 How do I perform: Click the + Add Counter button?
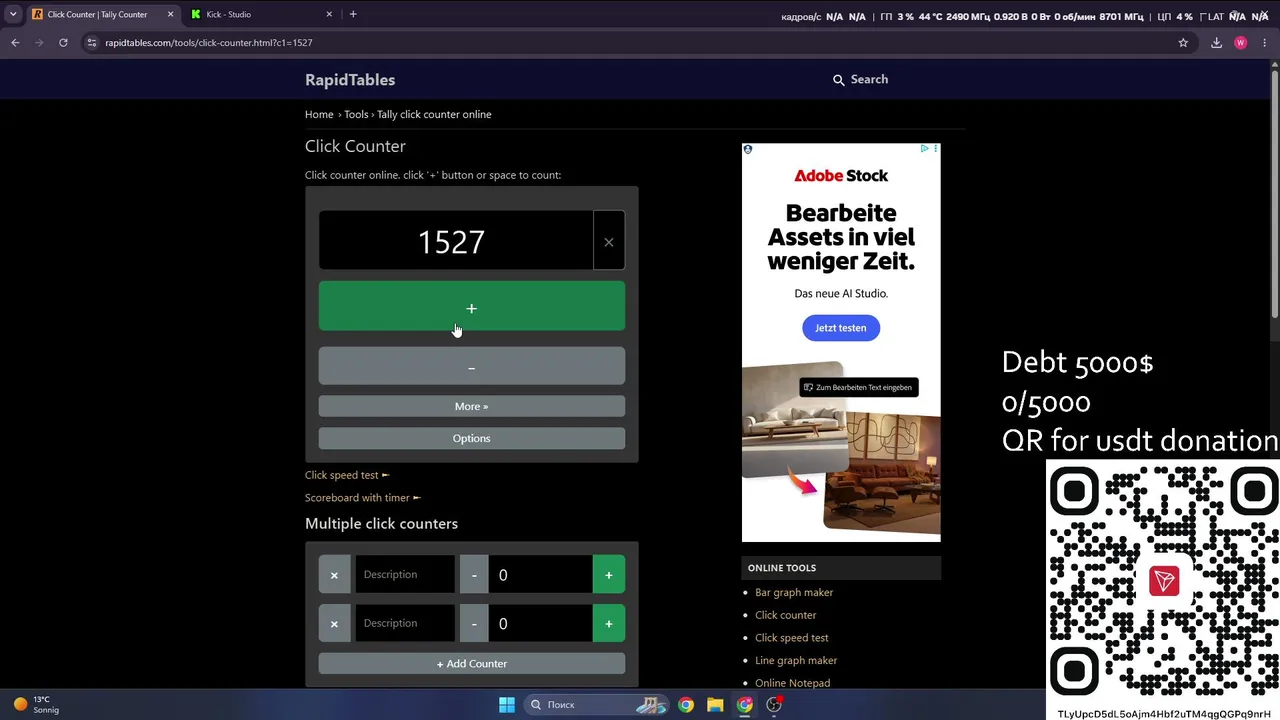coord(472,663)
